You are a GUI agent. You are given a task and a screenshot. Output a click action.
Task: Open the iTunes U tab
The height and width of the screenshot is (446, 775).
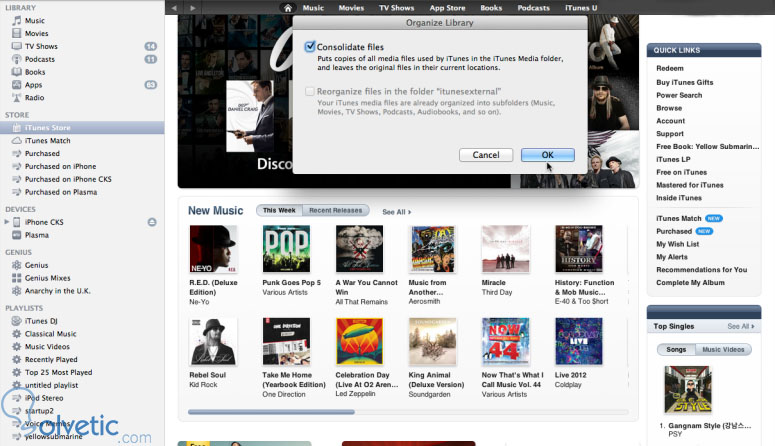[581, 8]
